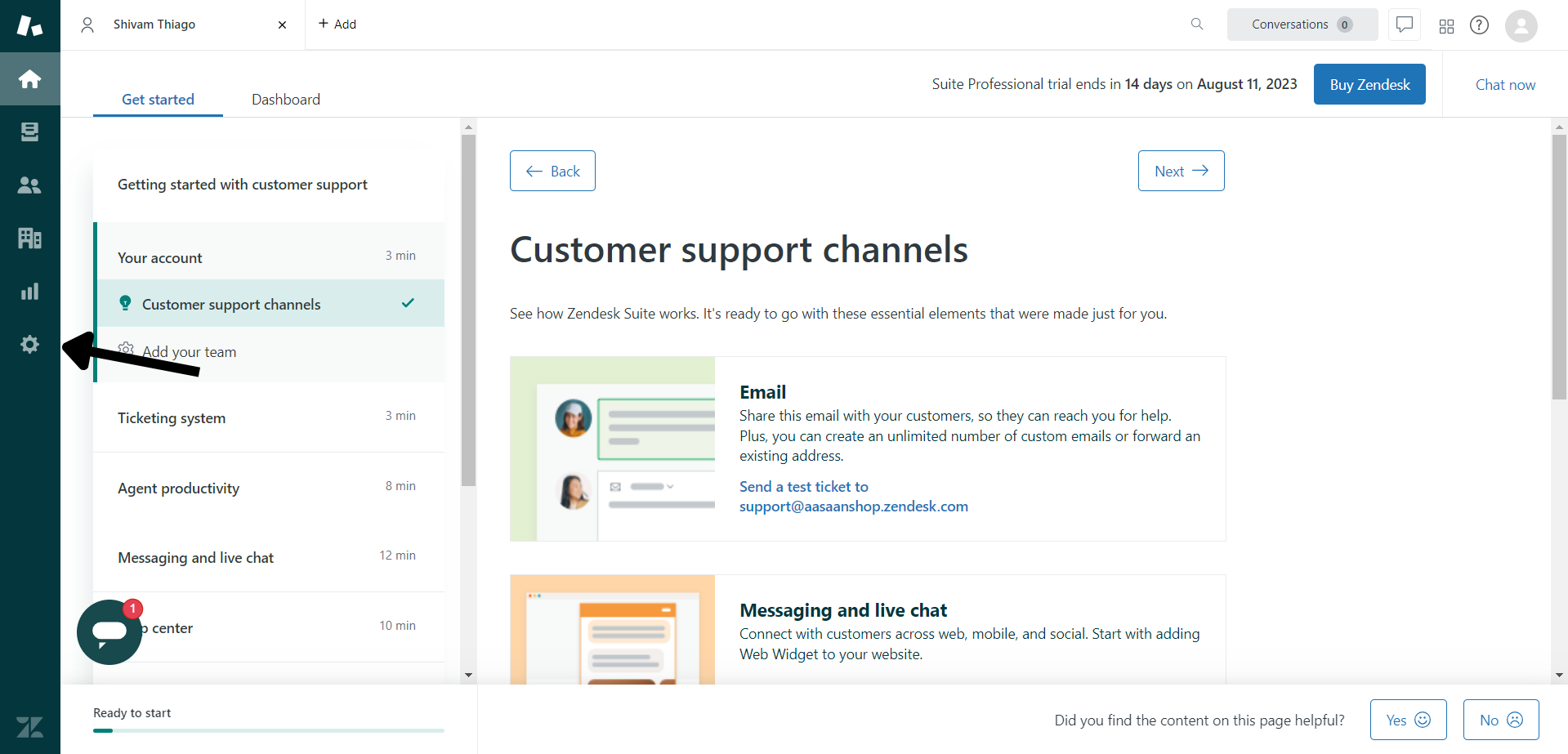This screenshot has height=754, width=1568.
Task: Click Getting started with customer support title
Action: (x=243, y=185)
